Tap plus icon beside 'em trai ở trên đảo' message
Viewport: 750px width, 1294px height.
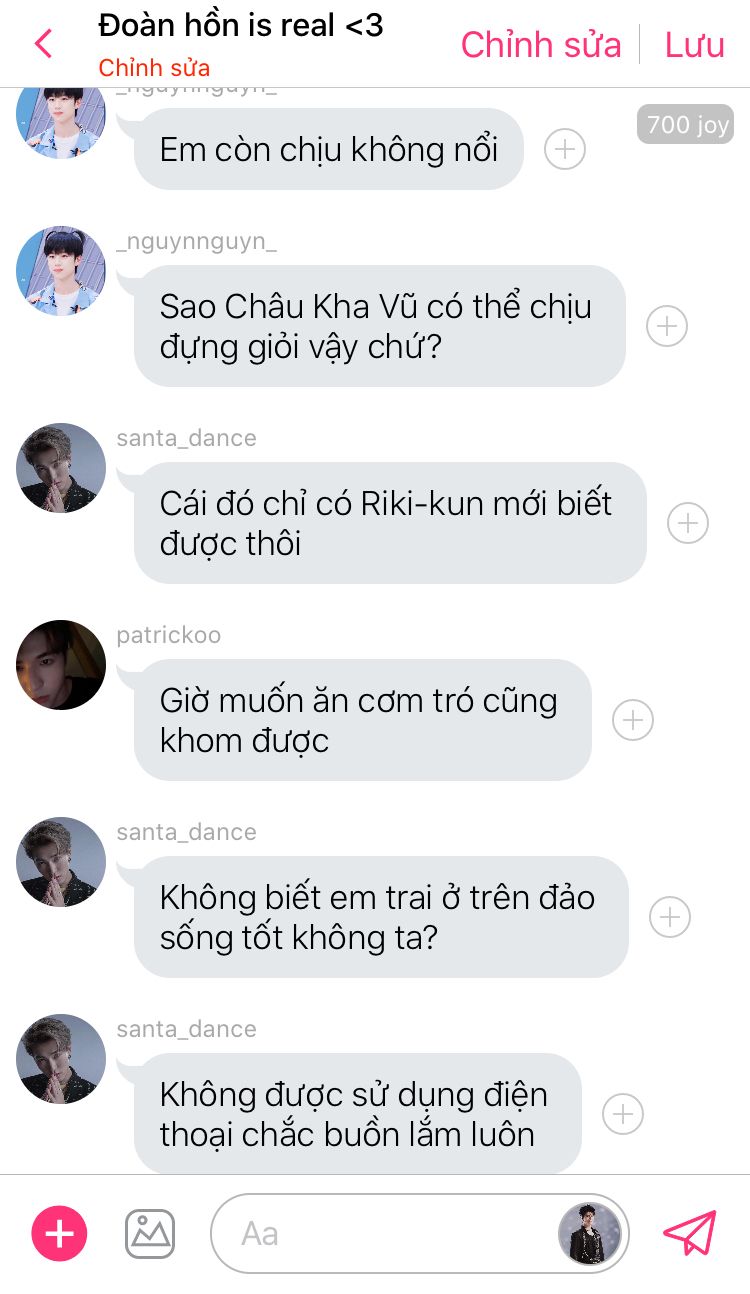[x=670, y=917]
